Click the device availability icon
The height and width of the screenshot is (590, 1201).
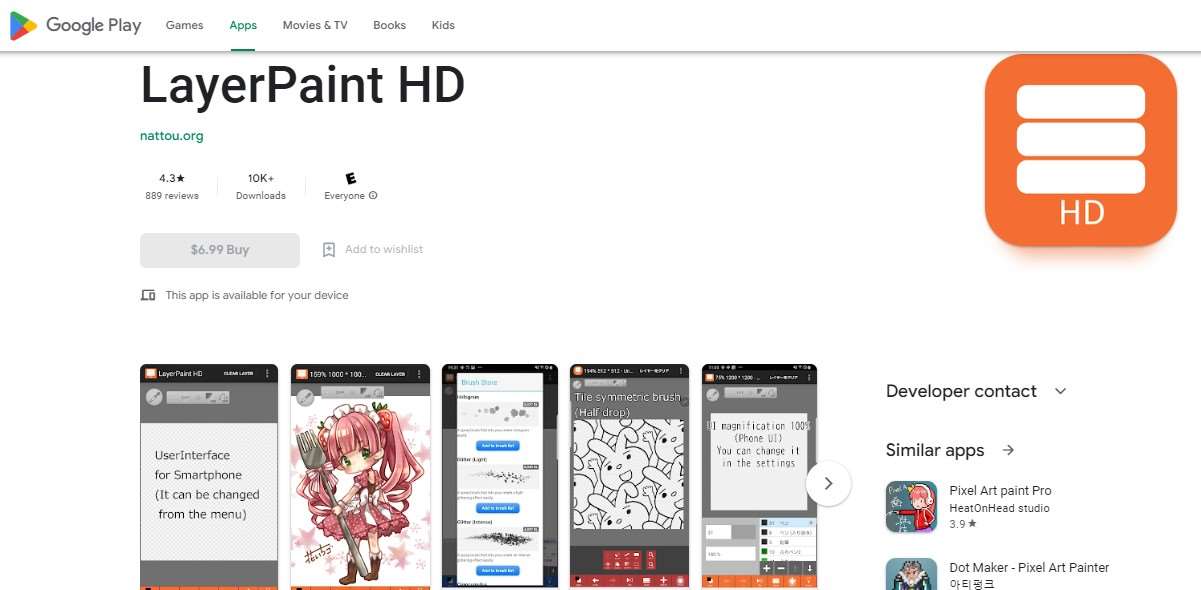pyautogui.click(x=148, y=295)
